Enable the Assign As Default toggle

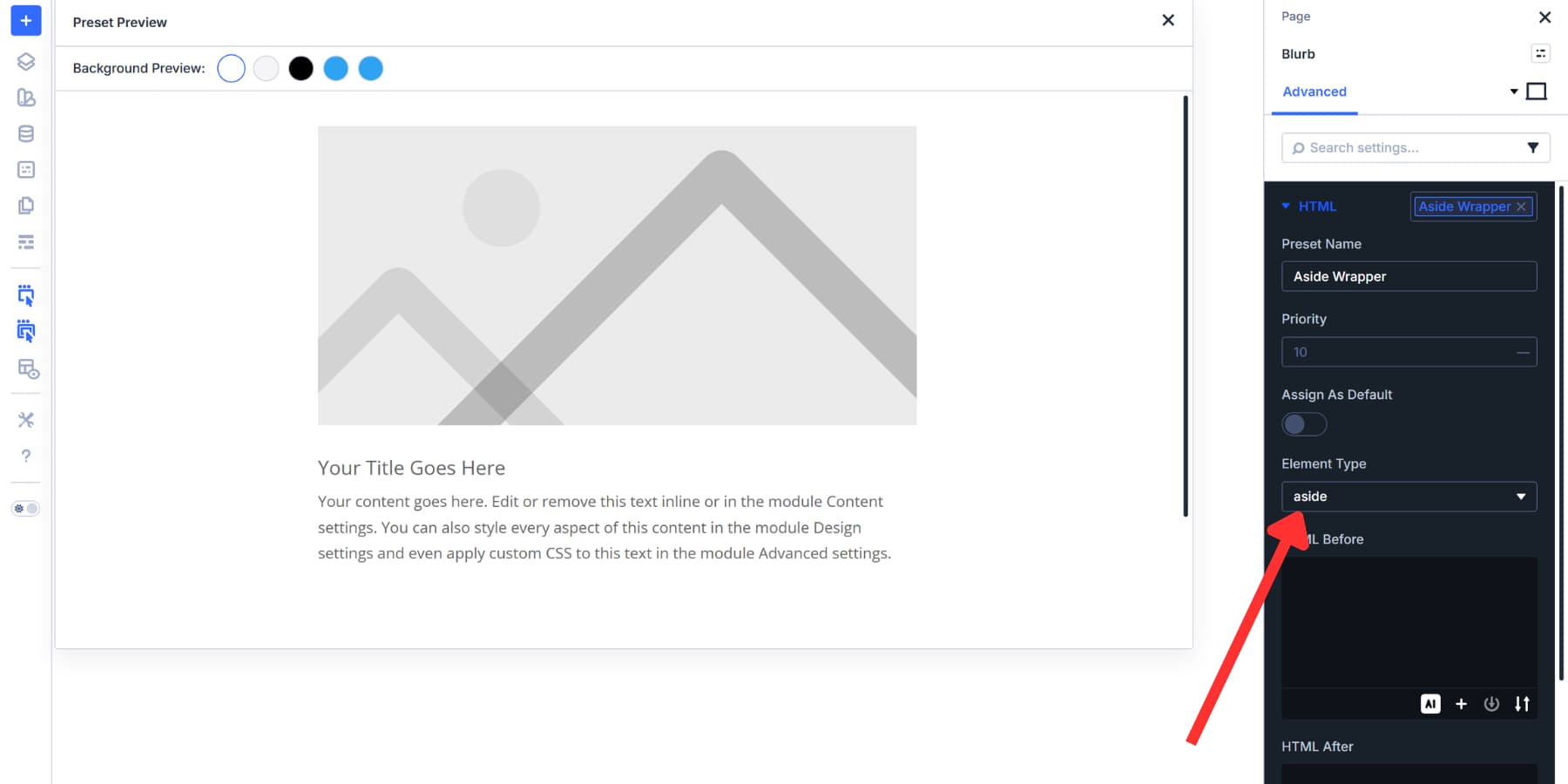pos(1304,423)
